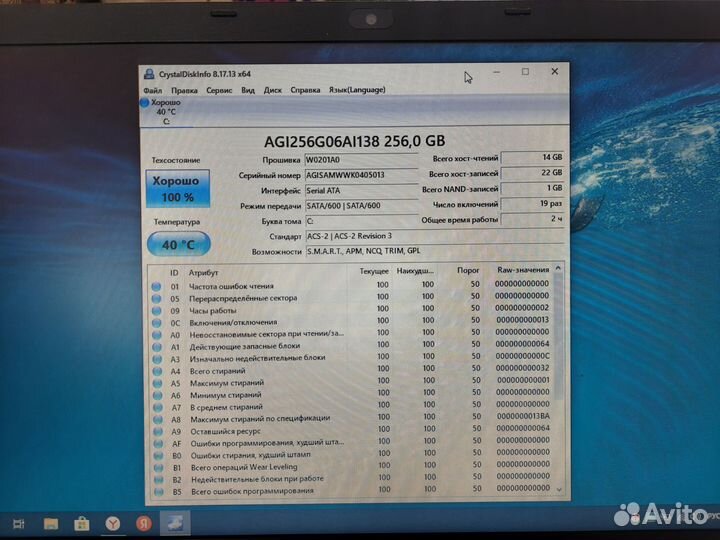Click the Всего NAND-записей value 1 GB
This screenshot has height=540, width=720.
click(x=532, y=188)
